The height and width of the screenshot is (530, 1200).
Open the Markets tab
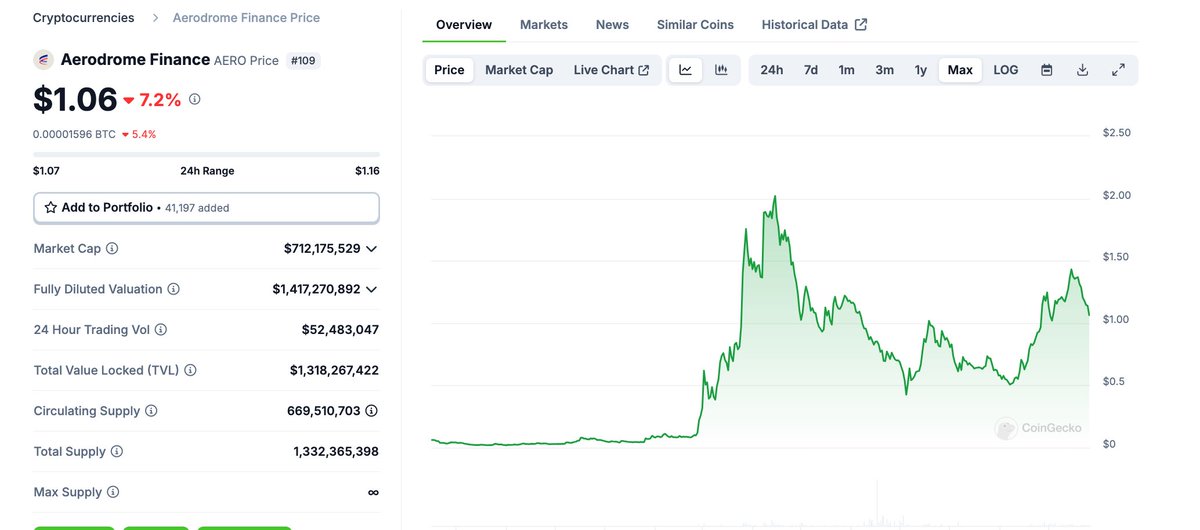[544, 24]
